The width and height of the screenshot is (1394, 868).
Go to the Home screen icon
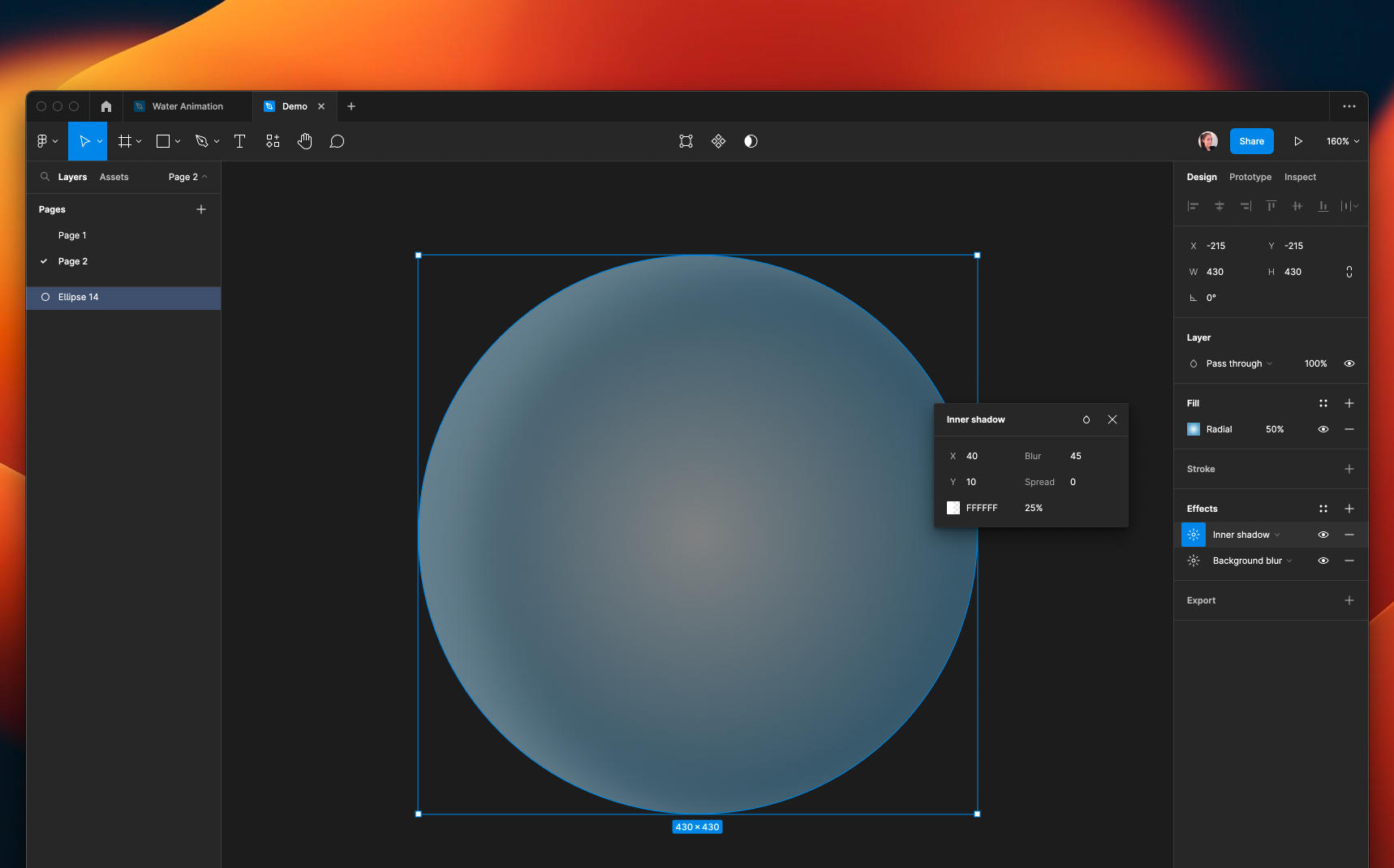point(106,106)
